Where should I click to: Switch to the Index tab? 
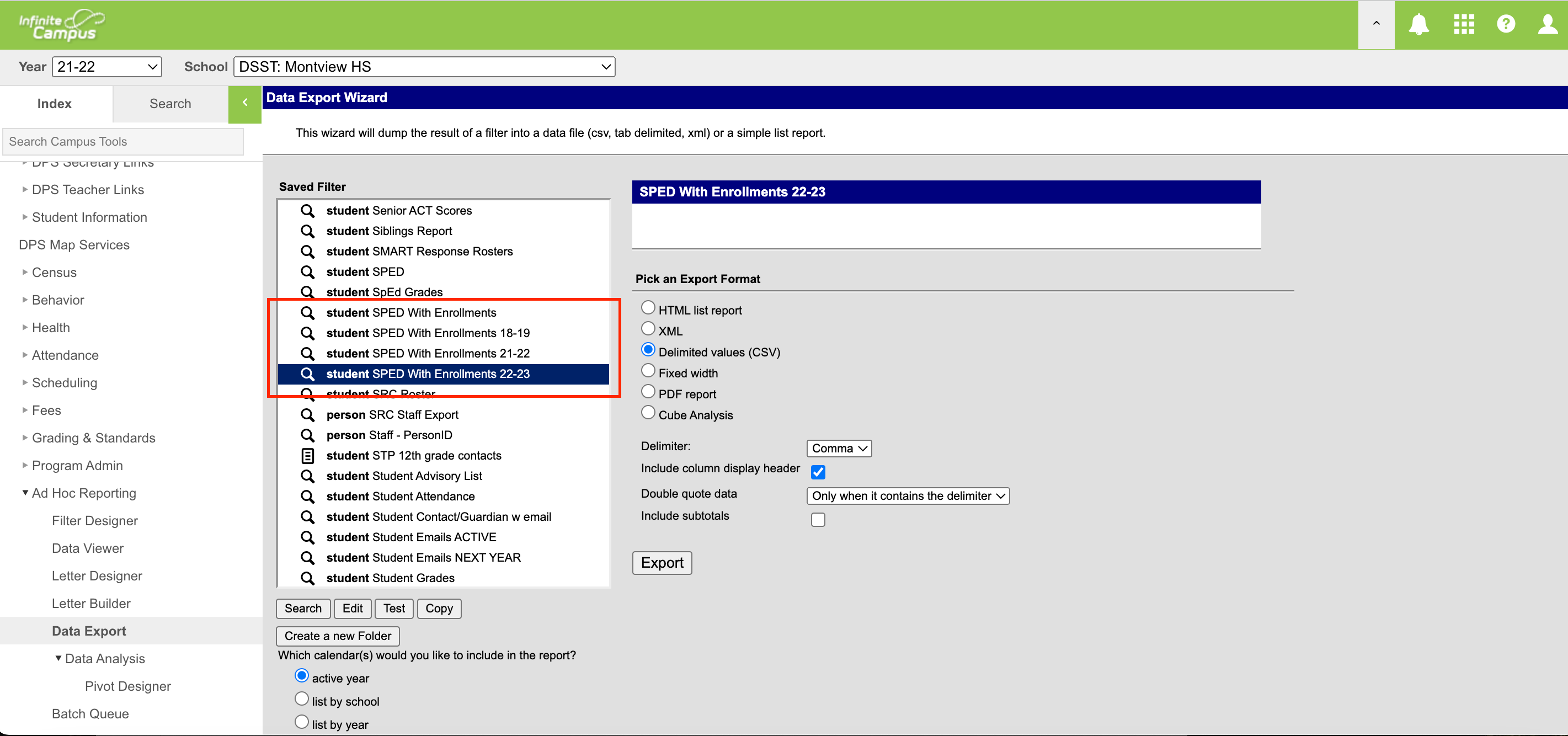(x=55, y=104)
